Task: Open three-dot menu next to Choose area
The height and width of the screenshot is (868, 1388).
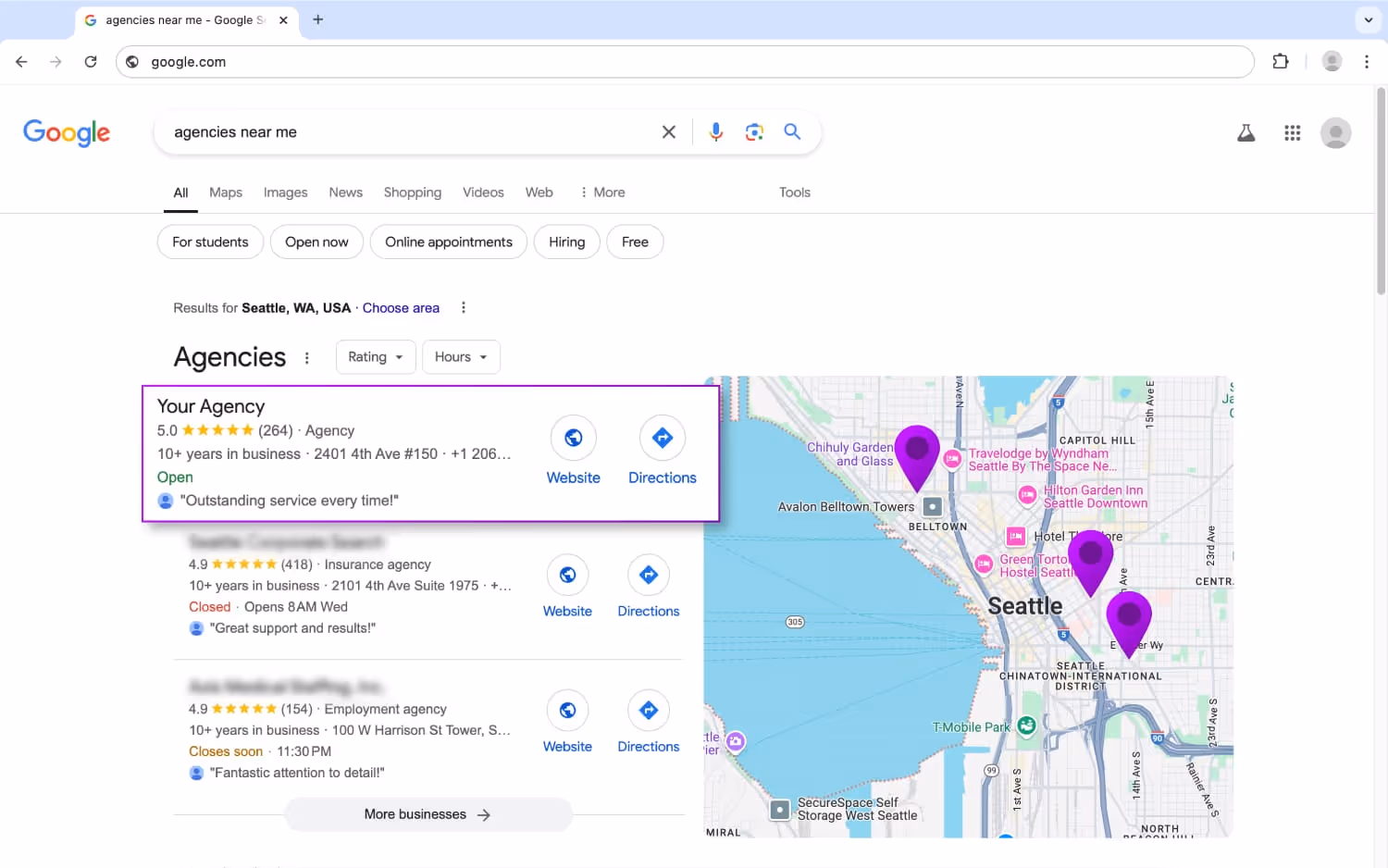Action: (x=464, y=308)
